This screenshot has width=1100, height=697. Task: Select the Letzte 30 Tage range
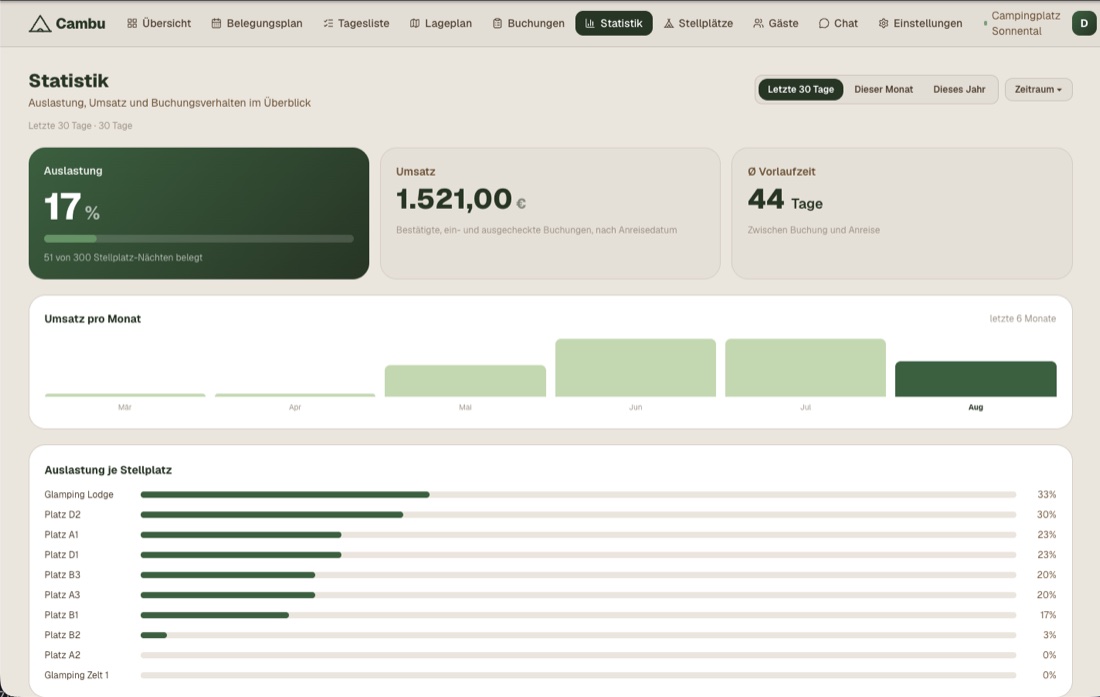(800, 89)
